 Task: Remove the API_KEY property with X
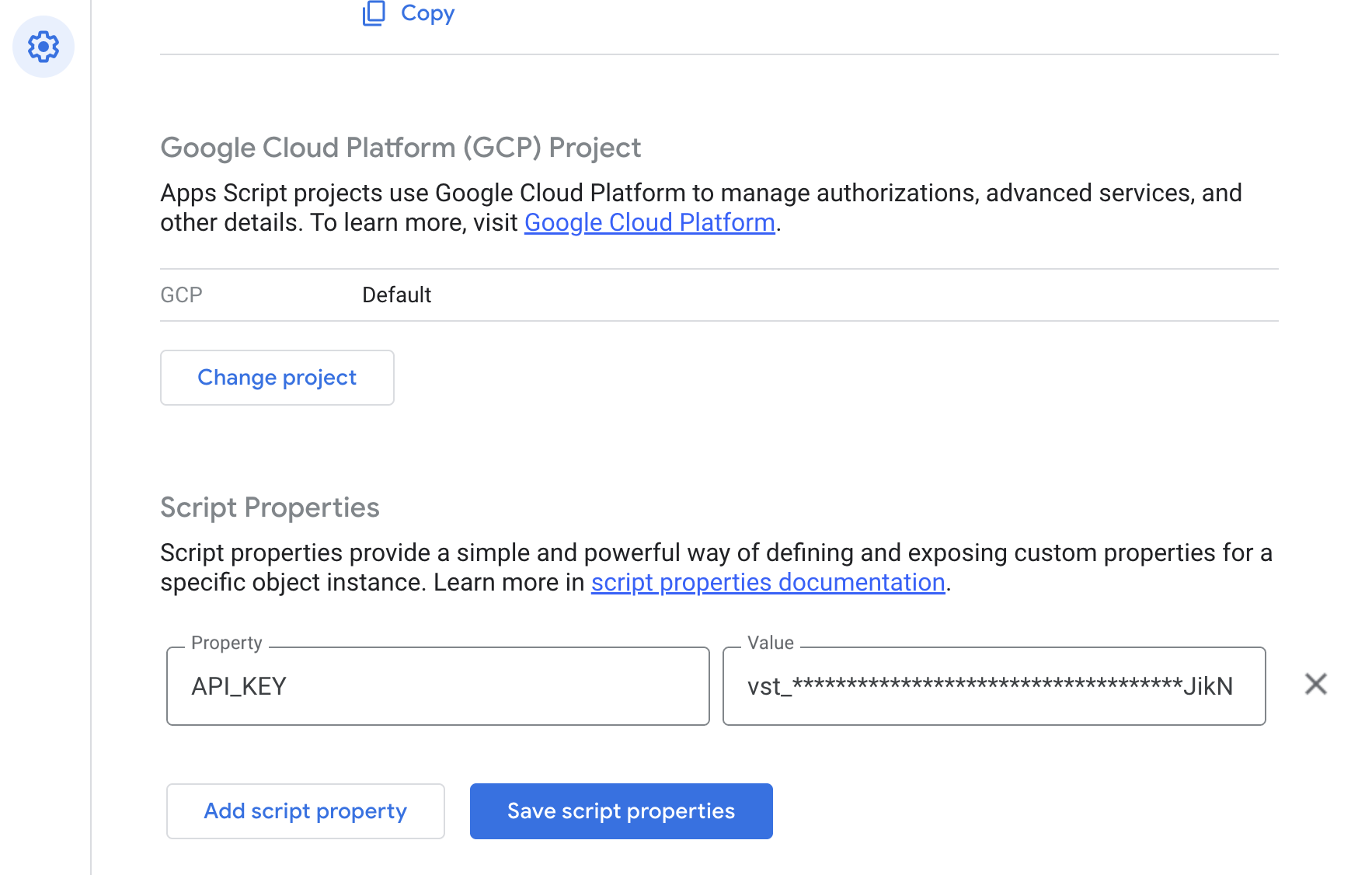1315,684
